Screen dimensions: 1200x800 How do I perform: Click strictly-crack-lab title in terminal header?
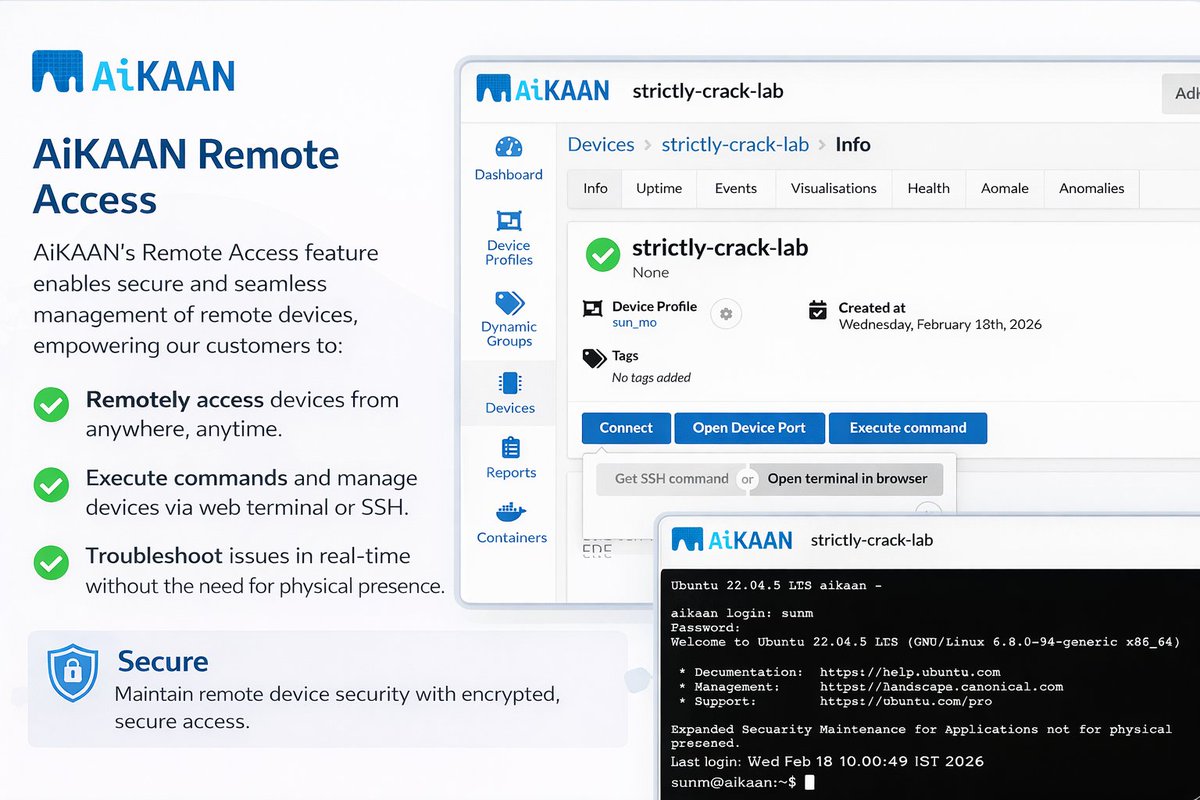click(872, 540)
